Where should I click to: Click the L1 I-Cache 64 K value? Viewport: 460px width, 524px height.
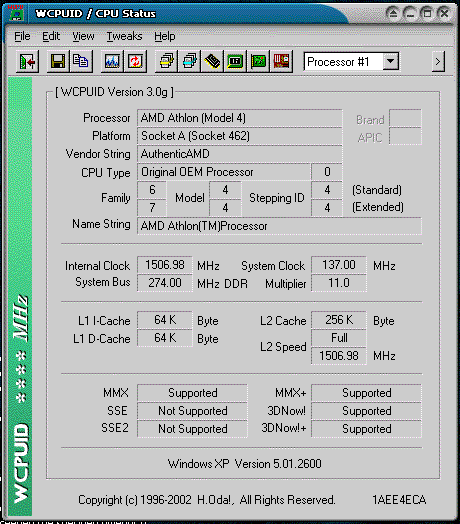[165, 320]
